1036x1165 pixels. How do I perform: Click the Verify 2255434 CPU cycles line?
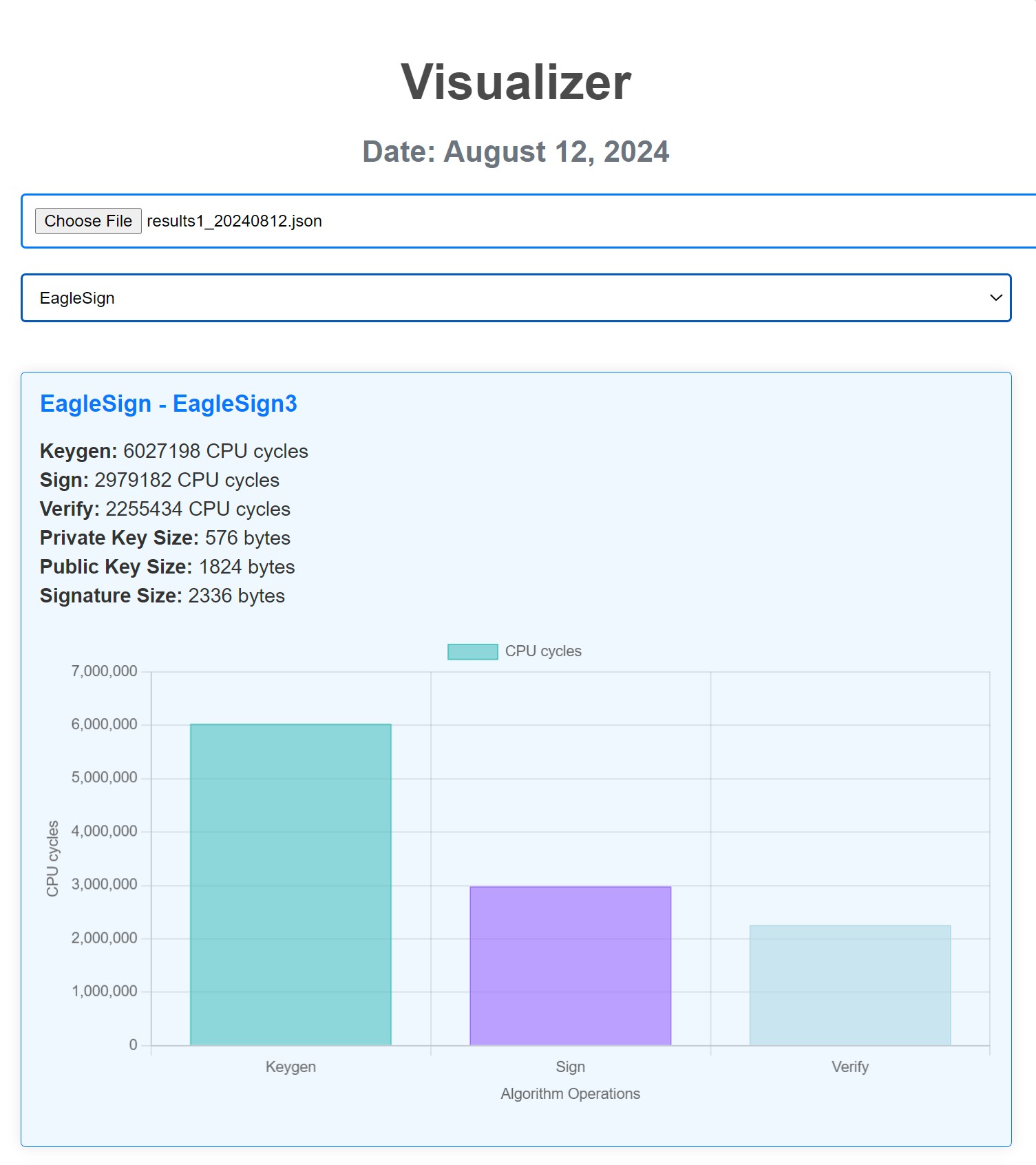pos(165,509)
